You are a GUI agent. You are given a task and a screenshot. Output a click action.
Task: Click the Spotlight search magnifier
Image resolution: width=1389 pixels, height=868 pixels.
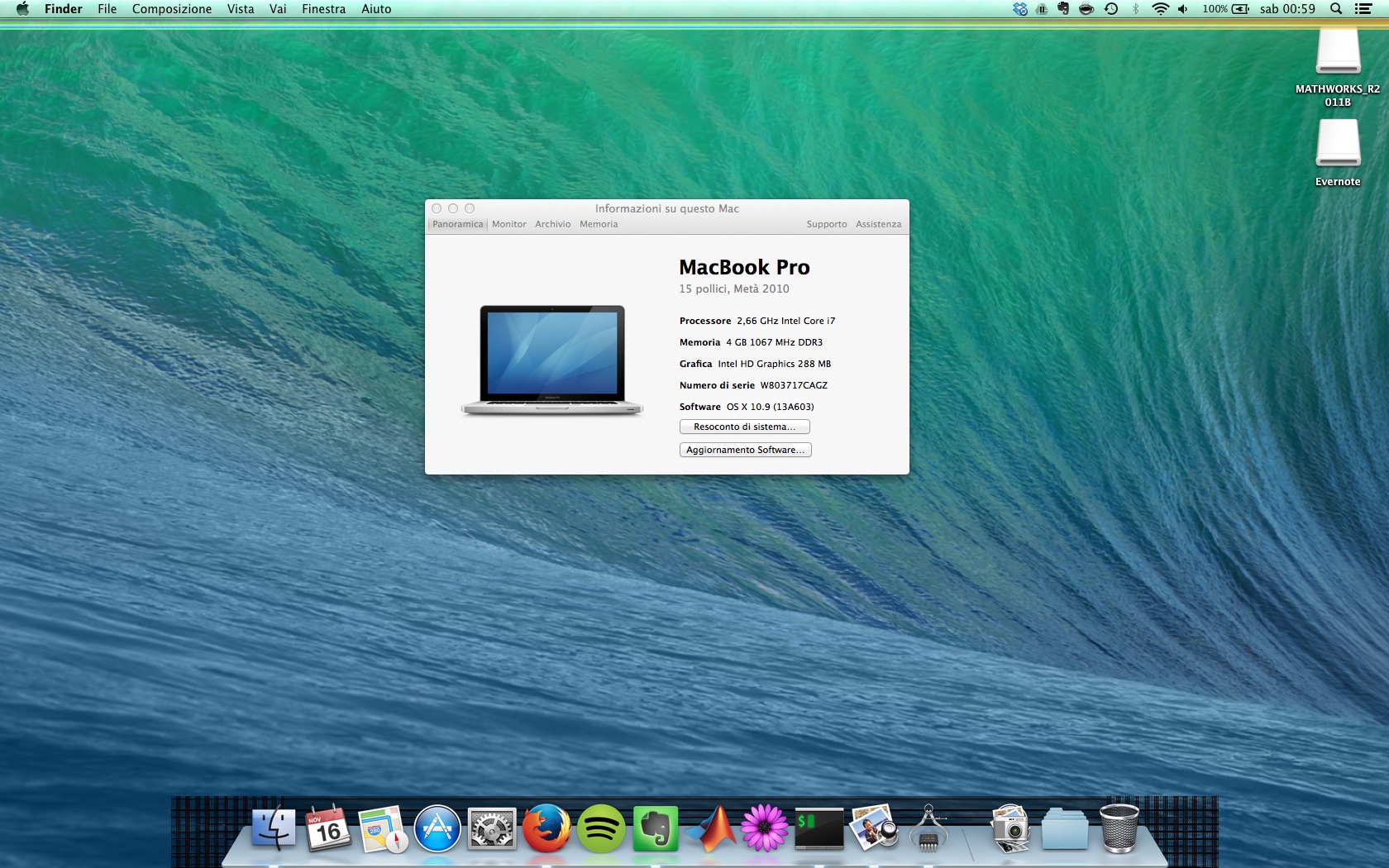pos(1335,9)
